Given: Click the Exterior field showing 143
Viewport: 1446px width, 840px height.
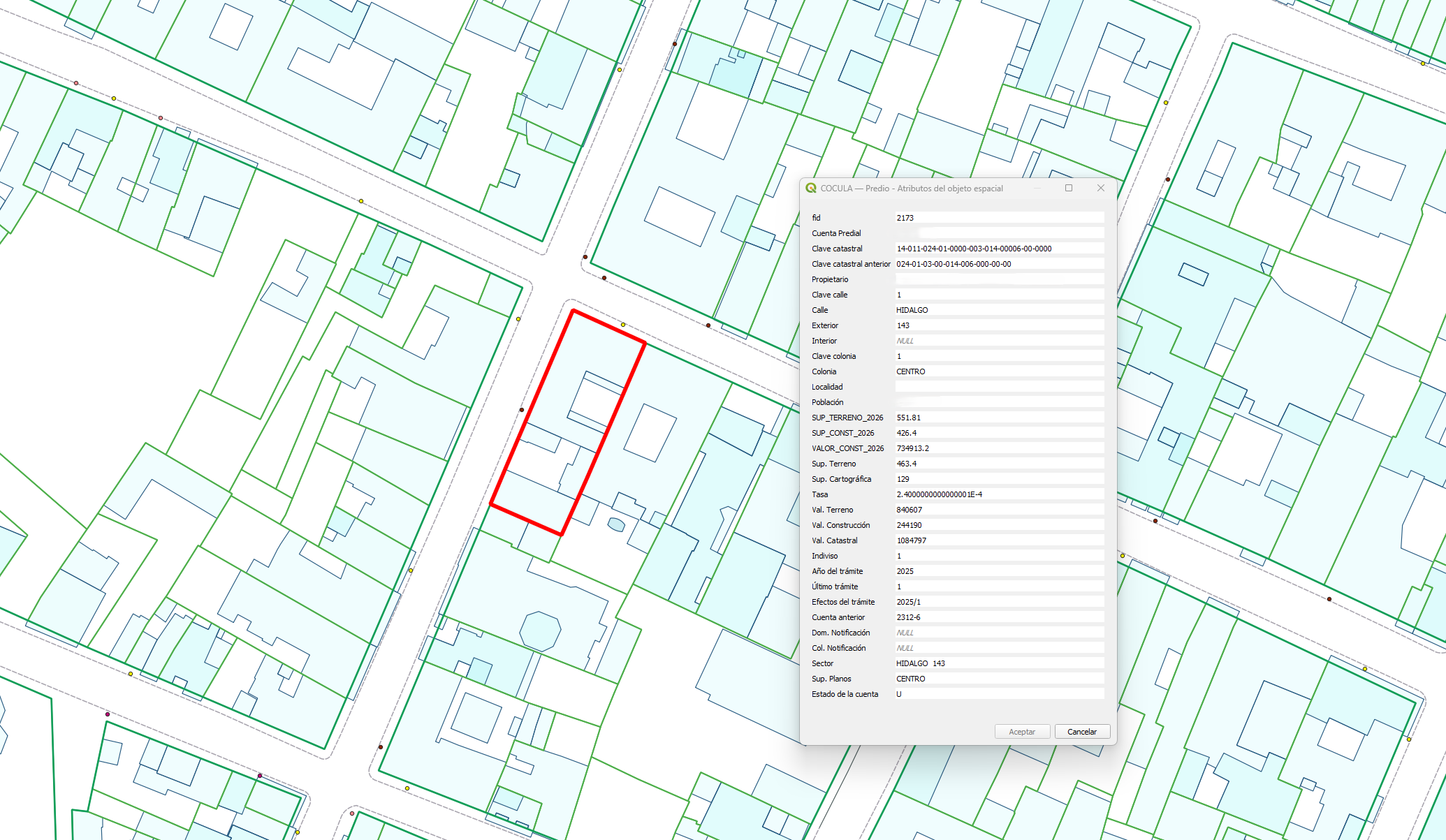Looking at the screenshot, I should (x=999, y=325).
